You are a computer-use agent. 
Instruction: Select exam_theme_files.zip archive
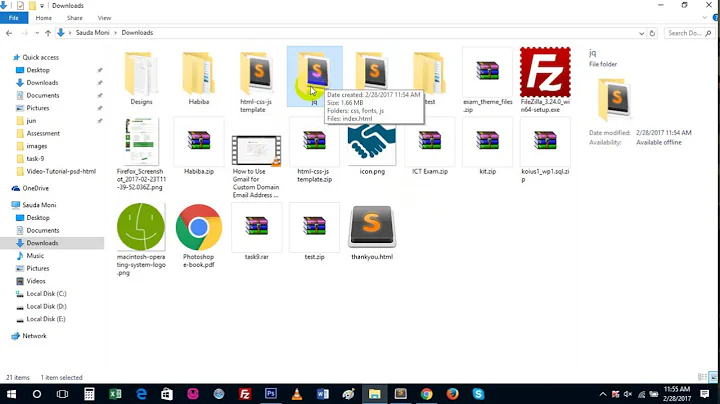pos(487,80)
